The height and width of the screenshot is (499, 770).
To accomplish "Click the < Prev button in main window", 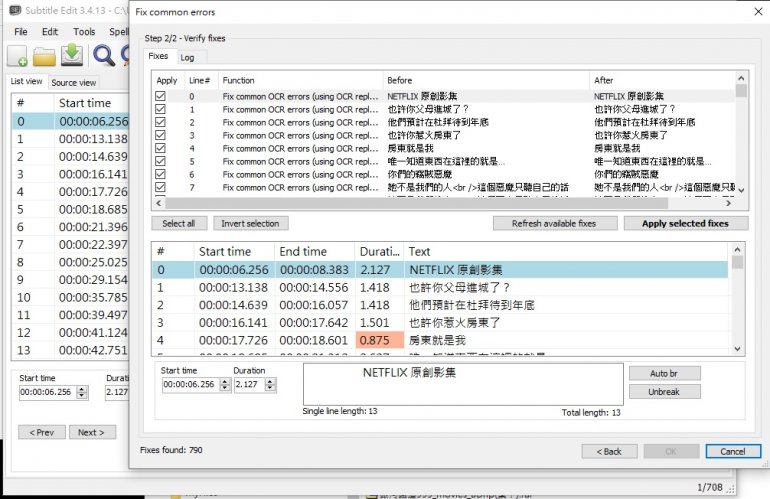I will tap(42, 432).
